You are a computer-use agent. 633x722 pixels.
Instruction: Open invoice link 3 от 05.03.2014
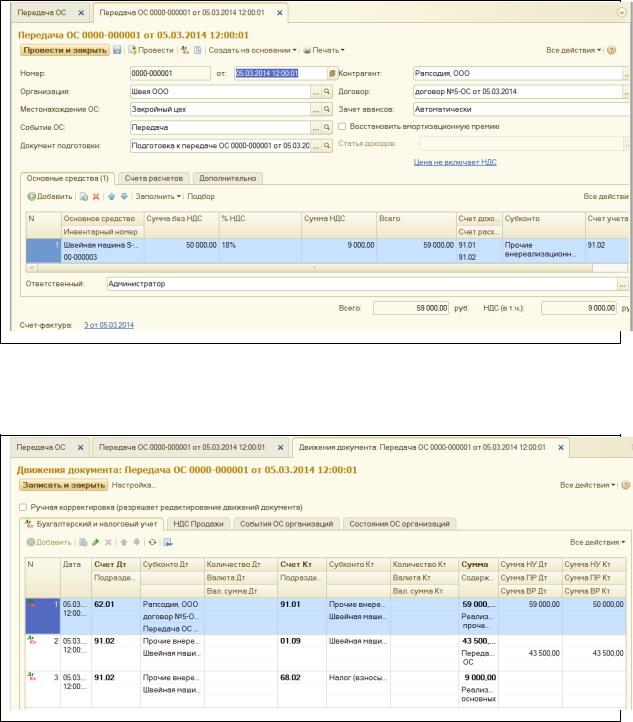click(x=109, y=325)
